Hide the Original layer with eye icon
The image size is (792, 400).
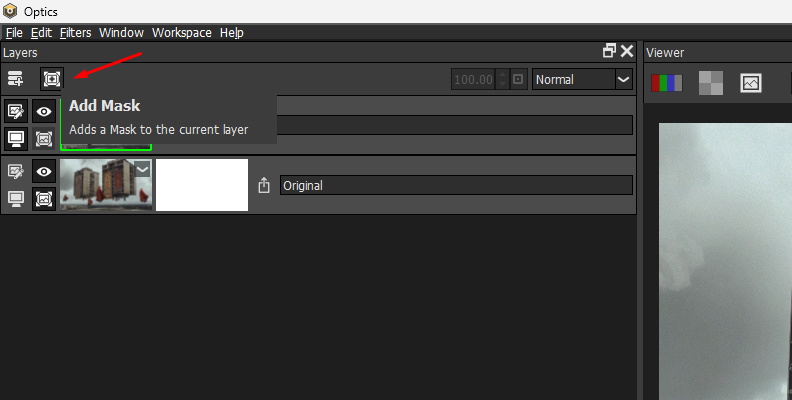pyautogui.click(x=44, y=172)
